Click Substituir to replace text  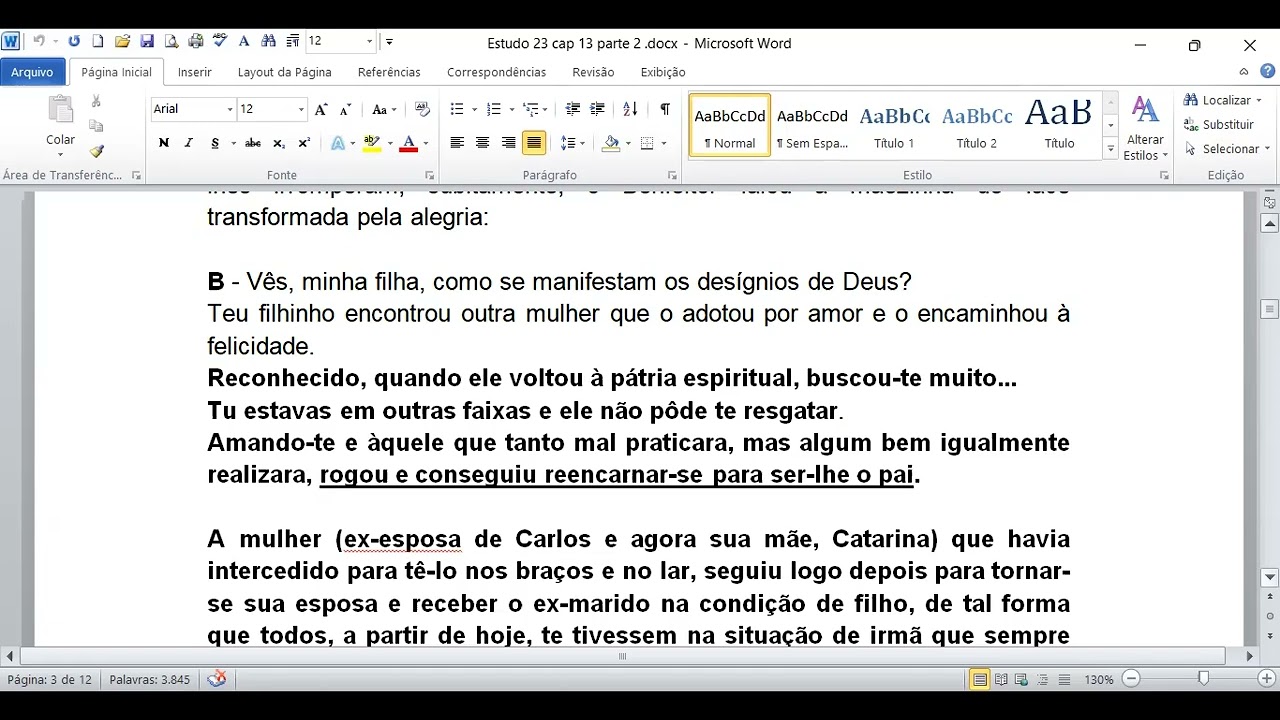point(1219,125)
